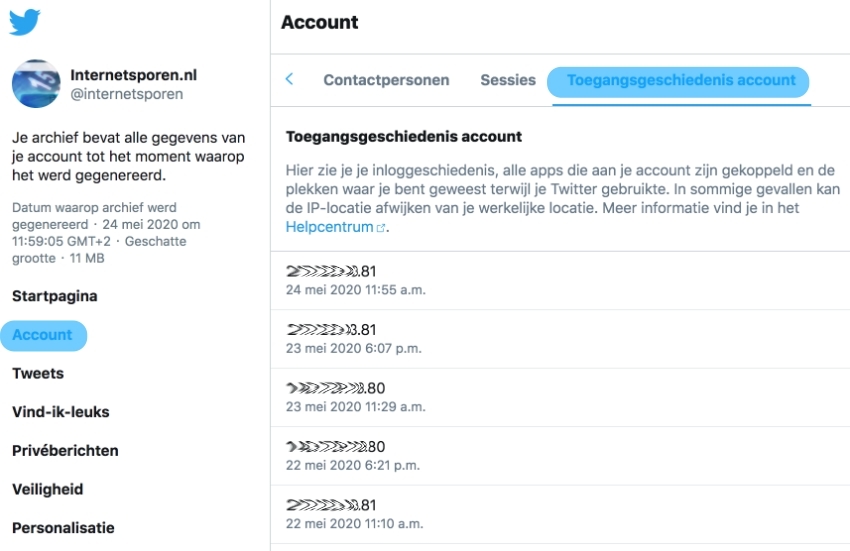Screen dimensions: 850x551
Task: Select Account in the sidebar
Action: [43, 335]
